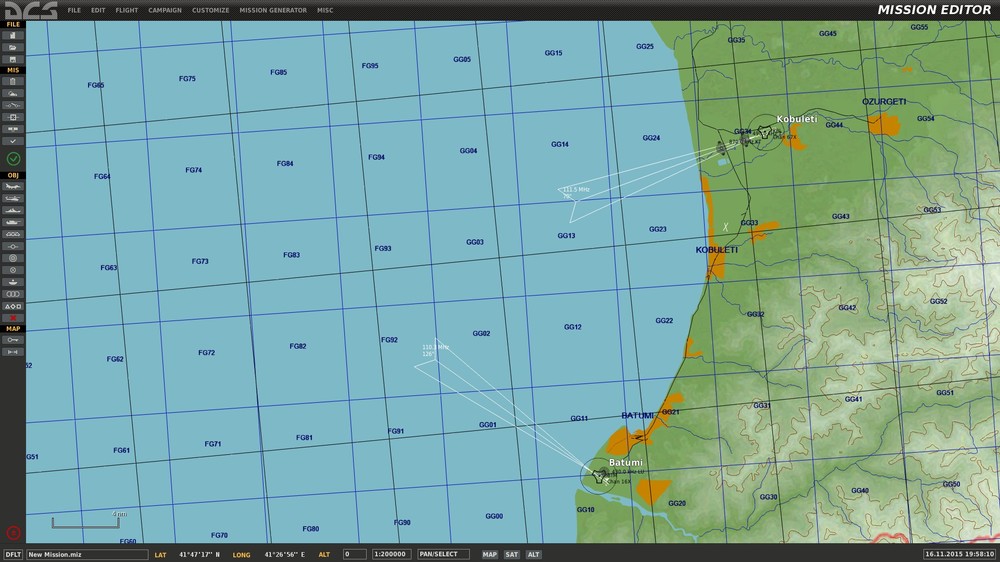Click grid square label FG95

370,66
